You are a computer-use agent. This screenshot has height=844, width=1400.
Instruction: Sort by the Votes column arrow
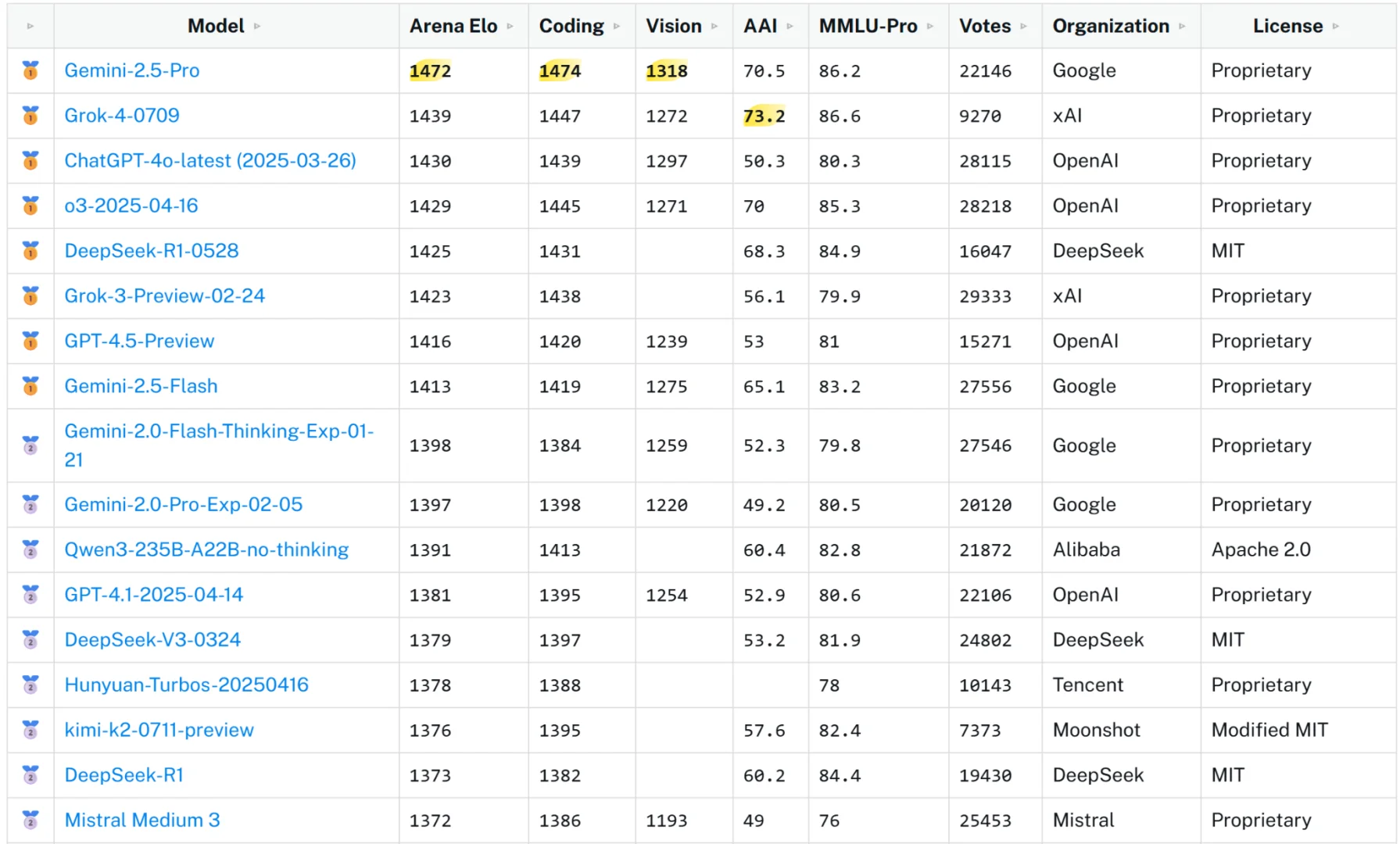point(1023,27)
